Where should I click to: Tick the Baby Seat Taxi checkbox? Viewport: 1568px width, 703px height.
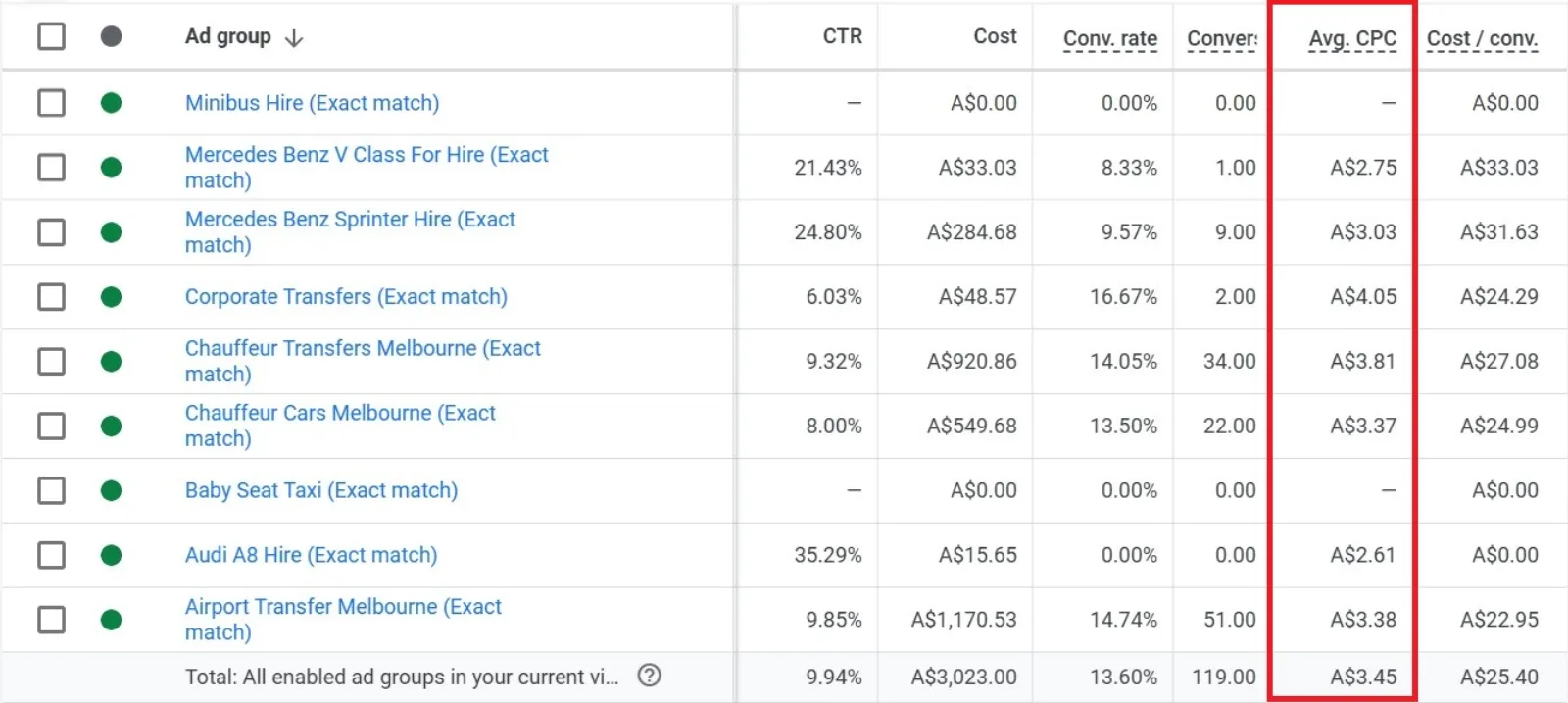pyautogui.click(x=51, y=490)
